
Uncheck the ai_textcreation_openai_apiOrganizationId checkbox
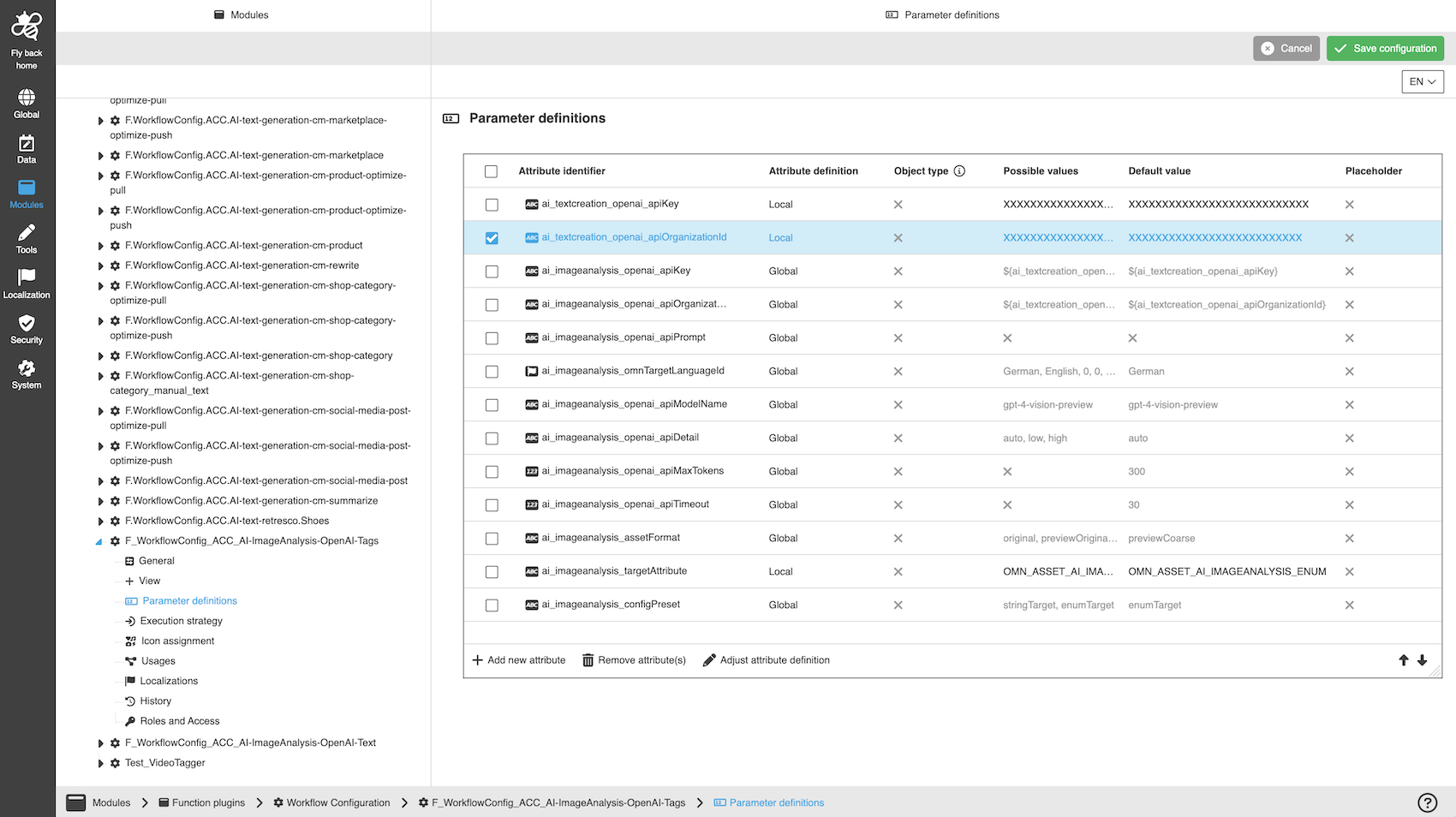tap(492, 238)
